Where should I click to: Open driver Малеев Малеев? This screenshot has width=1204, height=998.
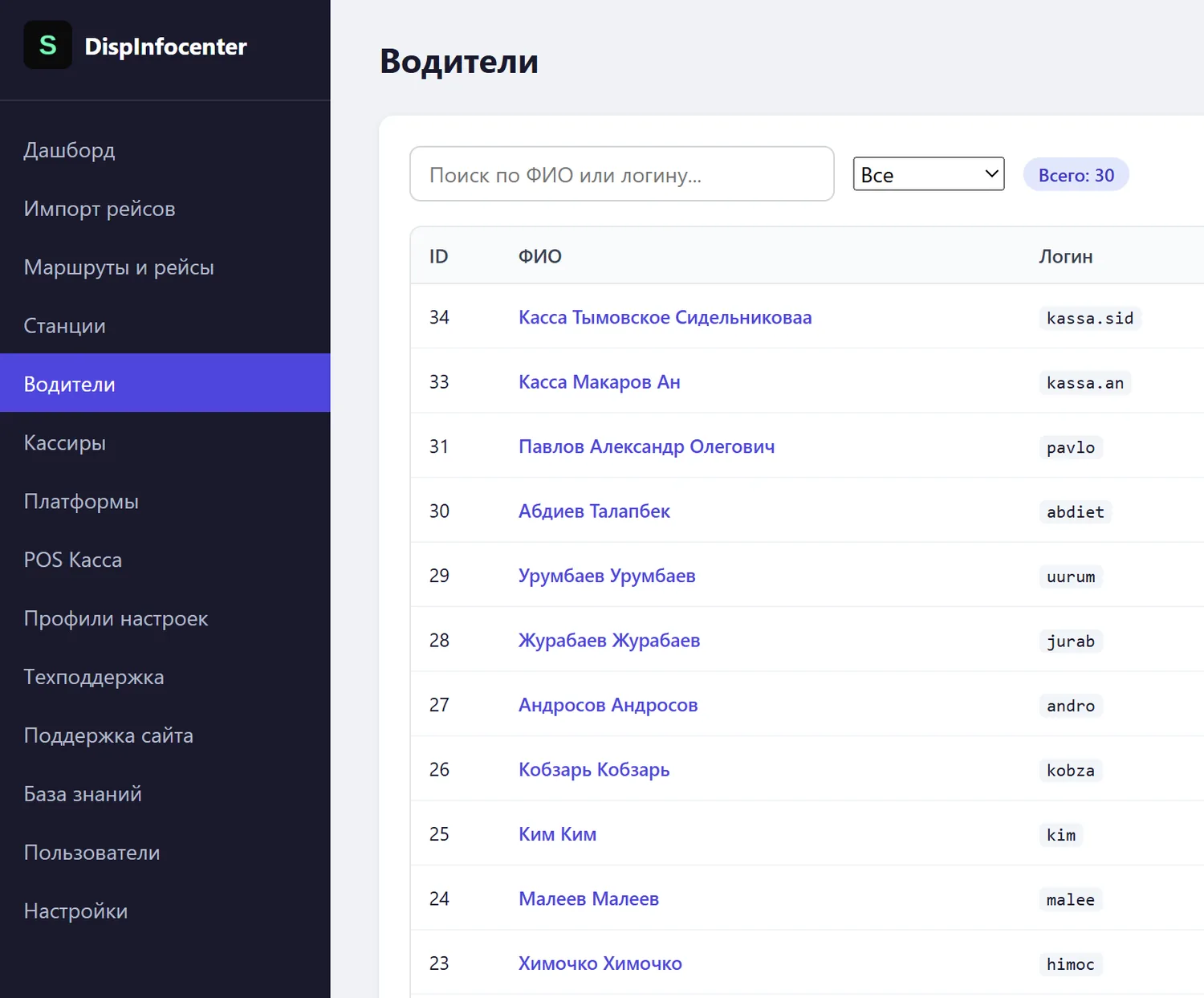pyautogui.click(x=589, y=899)
